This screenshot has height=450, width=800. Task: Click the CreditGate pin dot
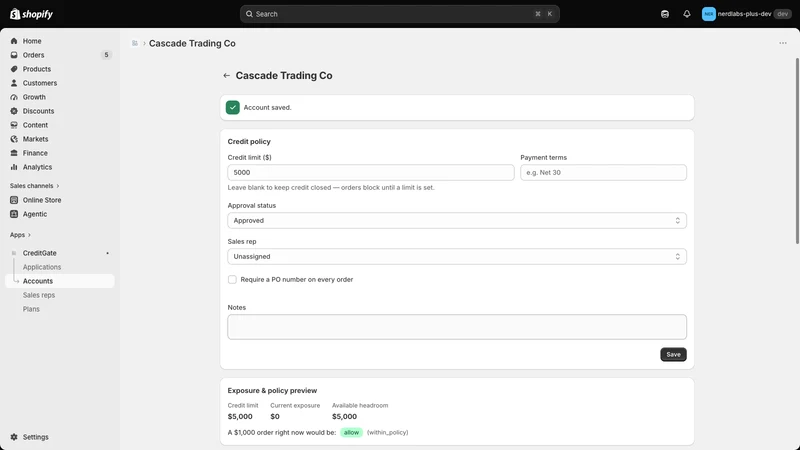click(107, 253)
